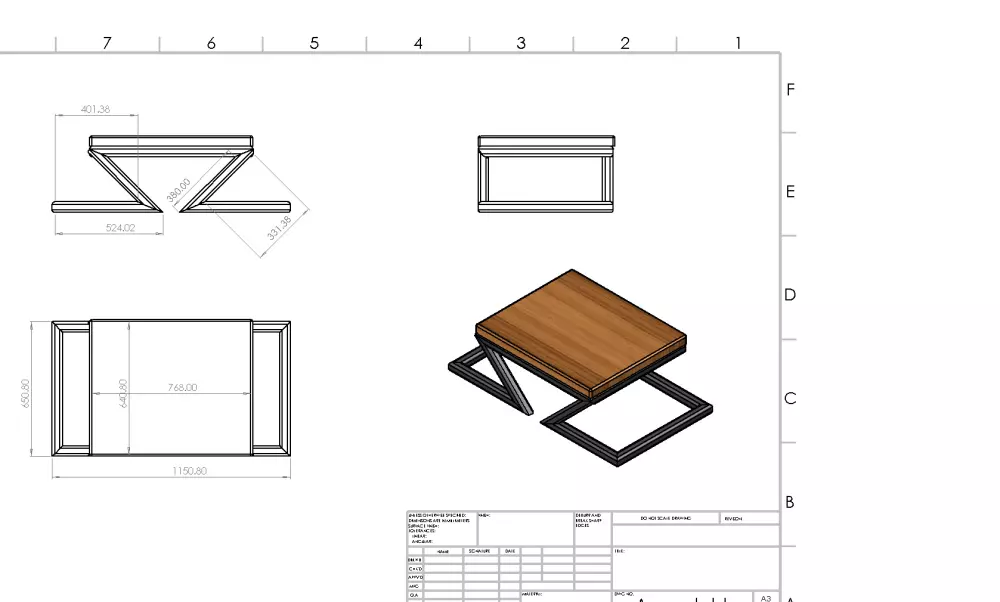Select the 640.80 vertical dimension

point(123,393)
